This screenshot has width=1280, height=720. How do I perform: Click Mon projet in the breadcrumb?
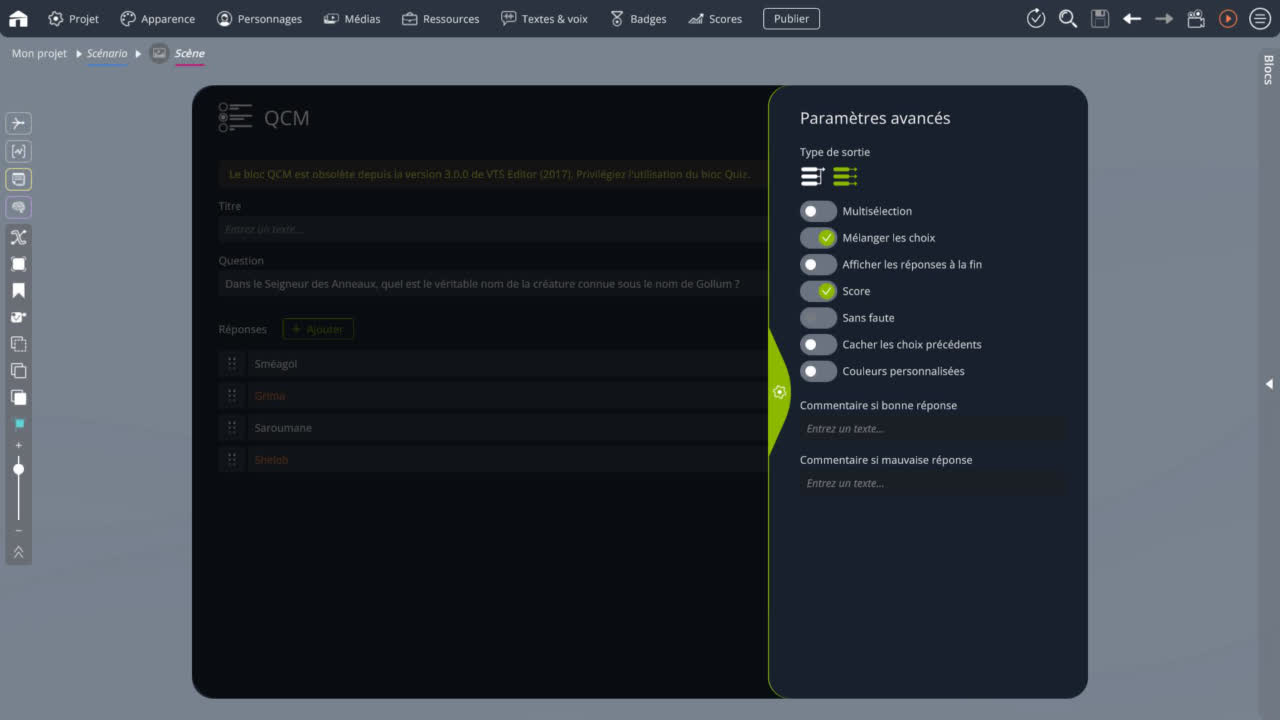pyautogui.click(x=39, y=53)
